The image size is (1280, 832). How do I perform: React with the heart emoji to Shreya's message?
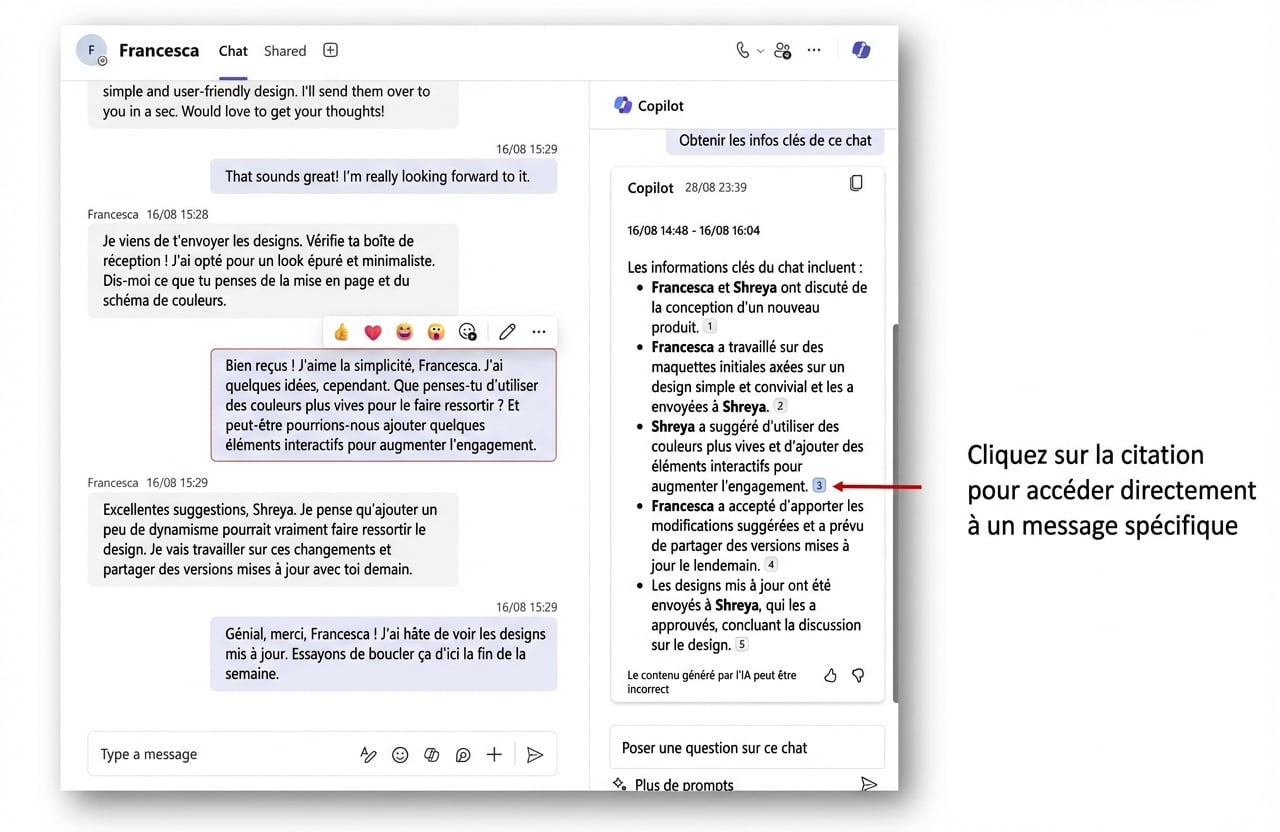tap(372, 331)
